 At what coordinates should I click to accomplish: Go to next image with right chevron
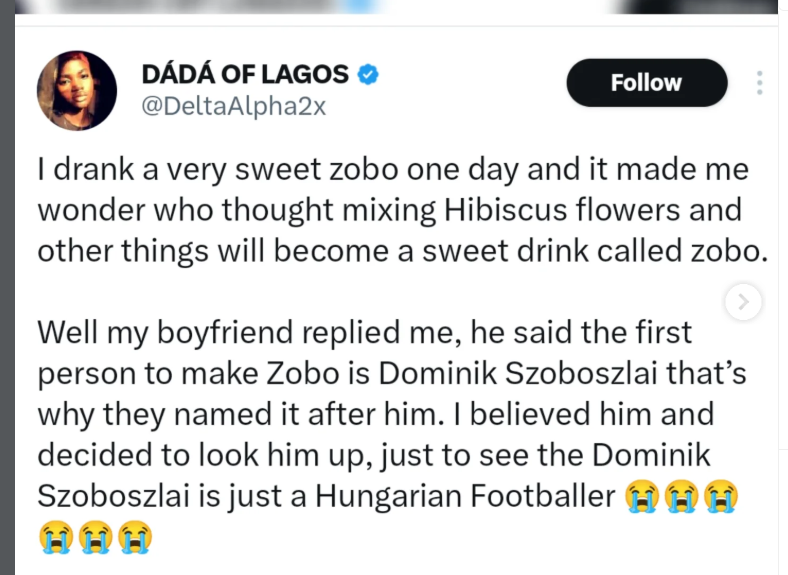tap(743, 301)
